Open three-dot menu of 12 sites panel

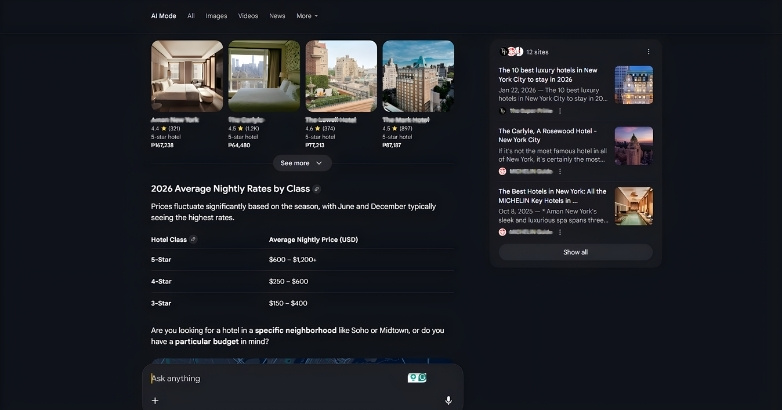pos(648,51)
